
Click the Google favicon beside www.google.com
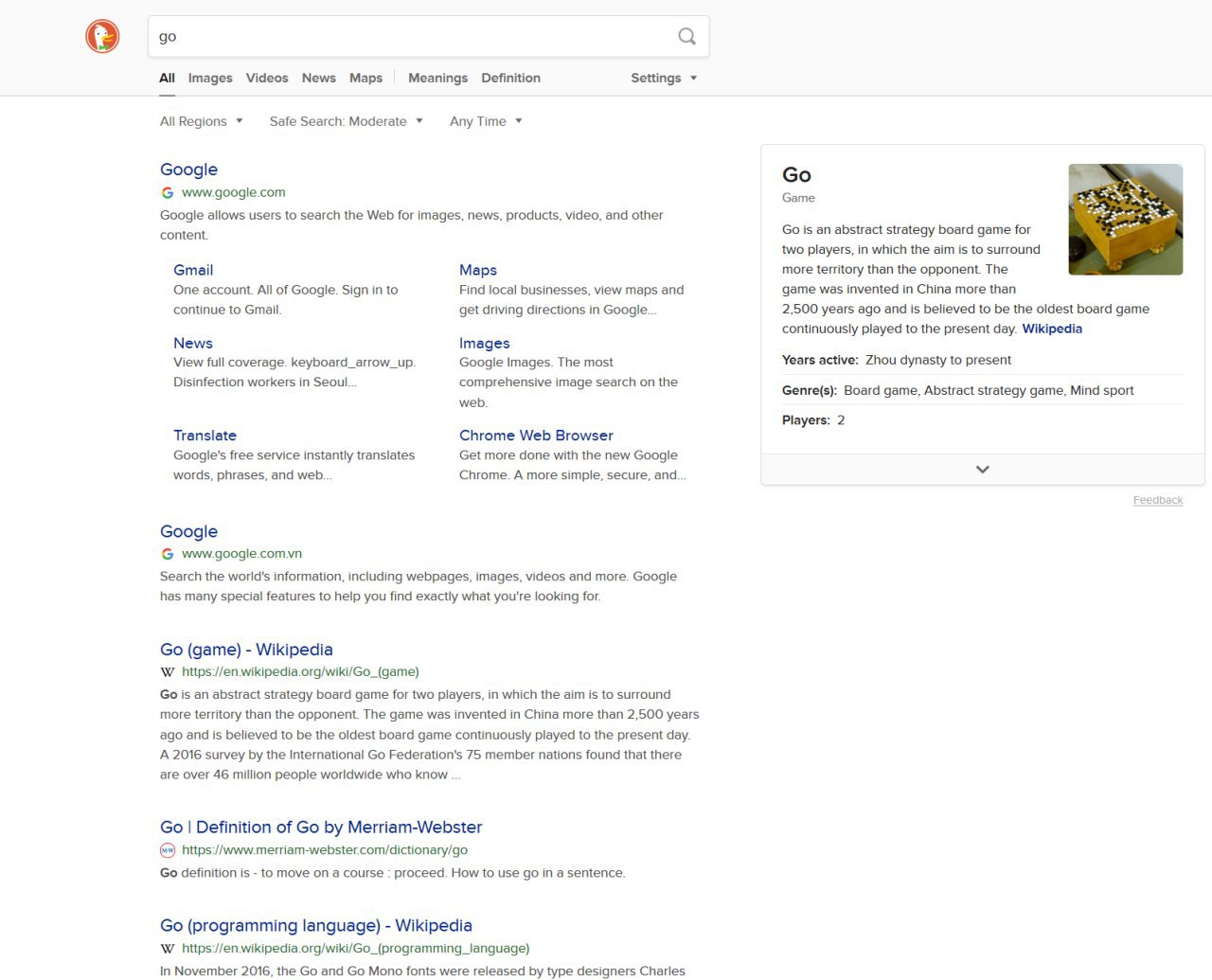[168, 192]
